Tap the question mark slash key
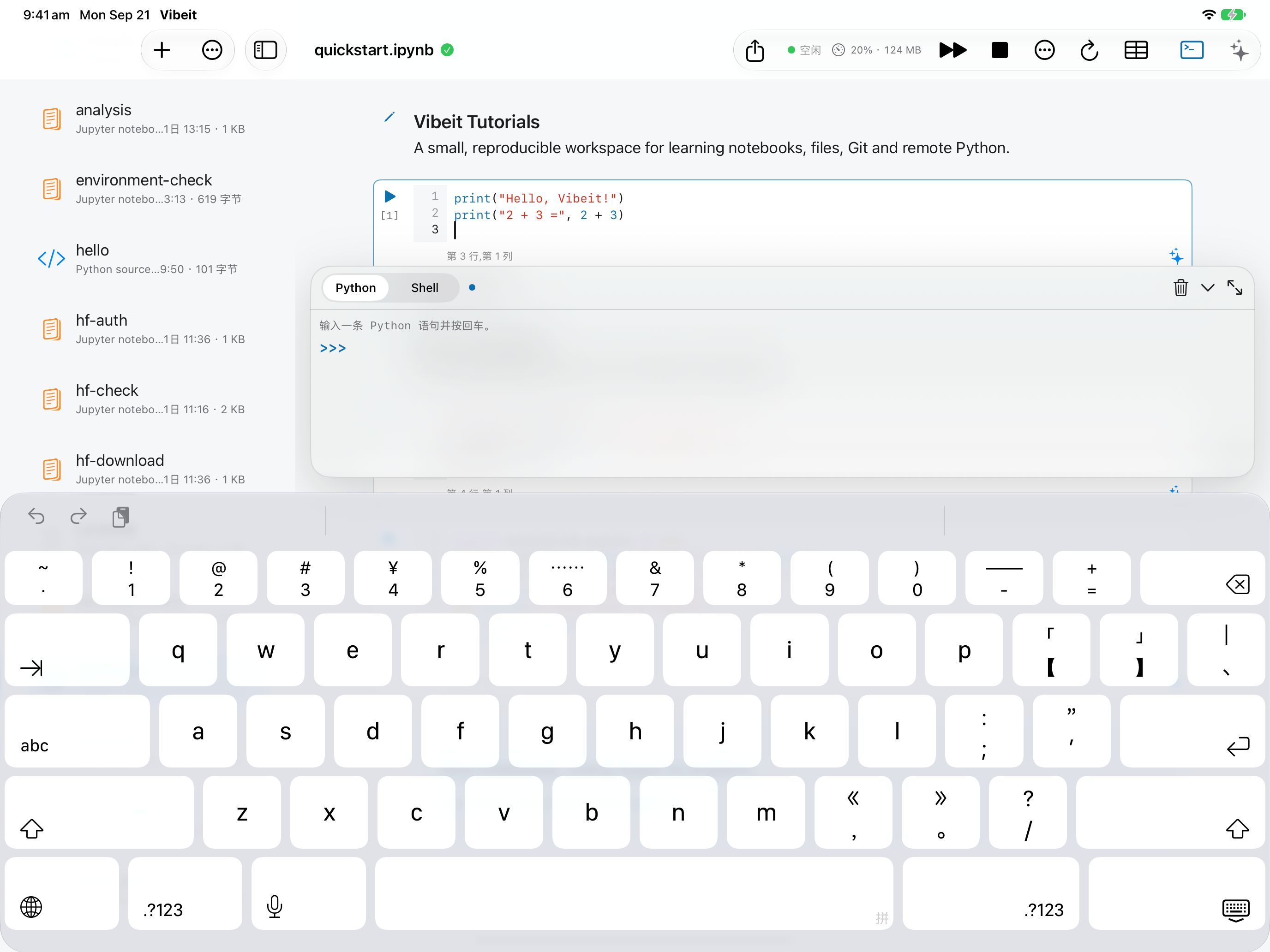Image resolution: width=1270 pixels, height=952 pixels. pyautogui.click(x=1028, y=812)
